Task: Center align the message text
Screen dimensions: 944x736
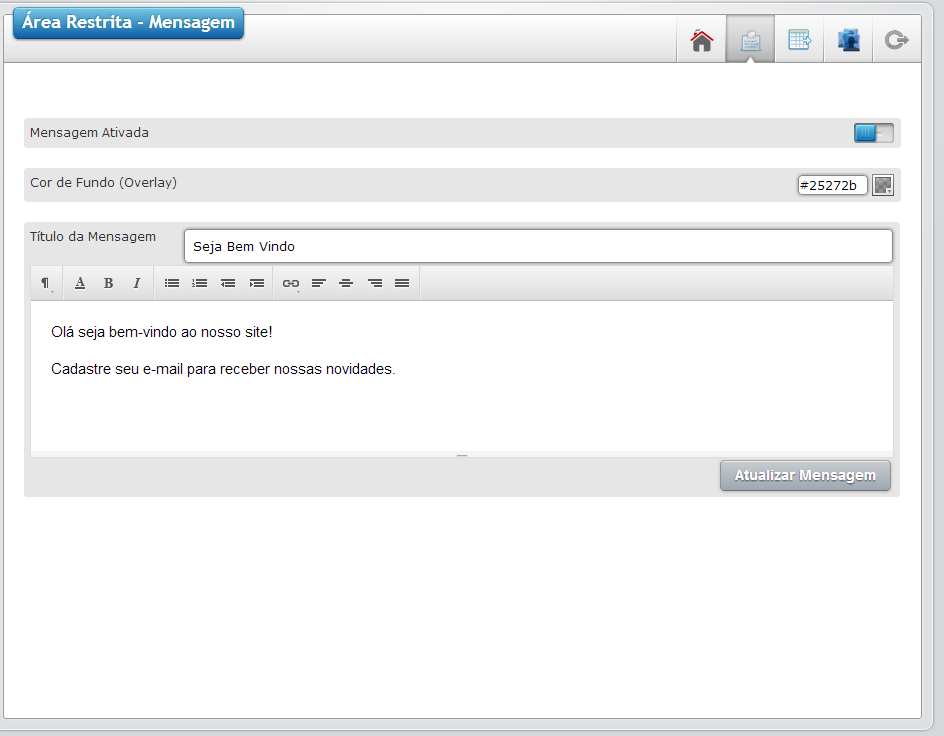Action: 346,283
